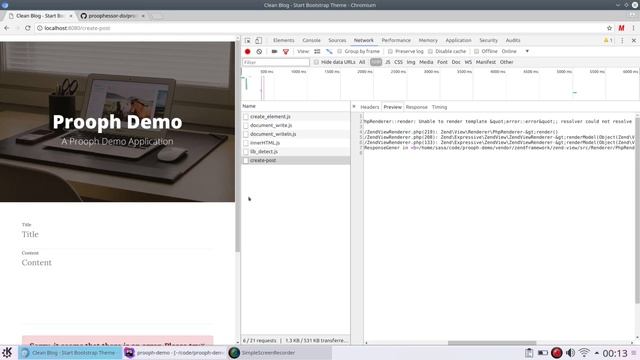Clear the network log
This screenshot has width=640, height=360.
(259, 51)
